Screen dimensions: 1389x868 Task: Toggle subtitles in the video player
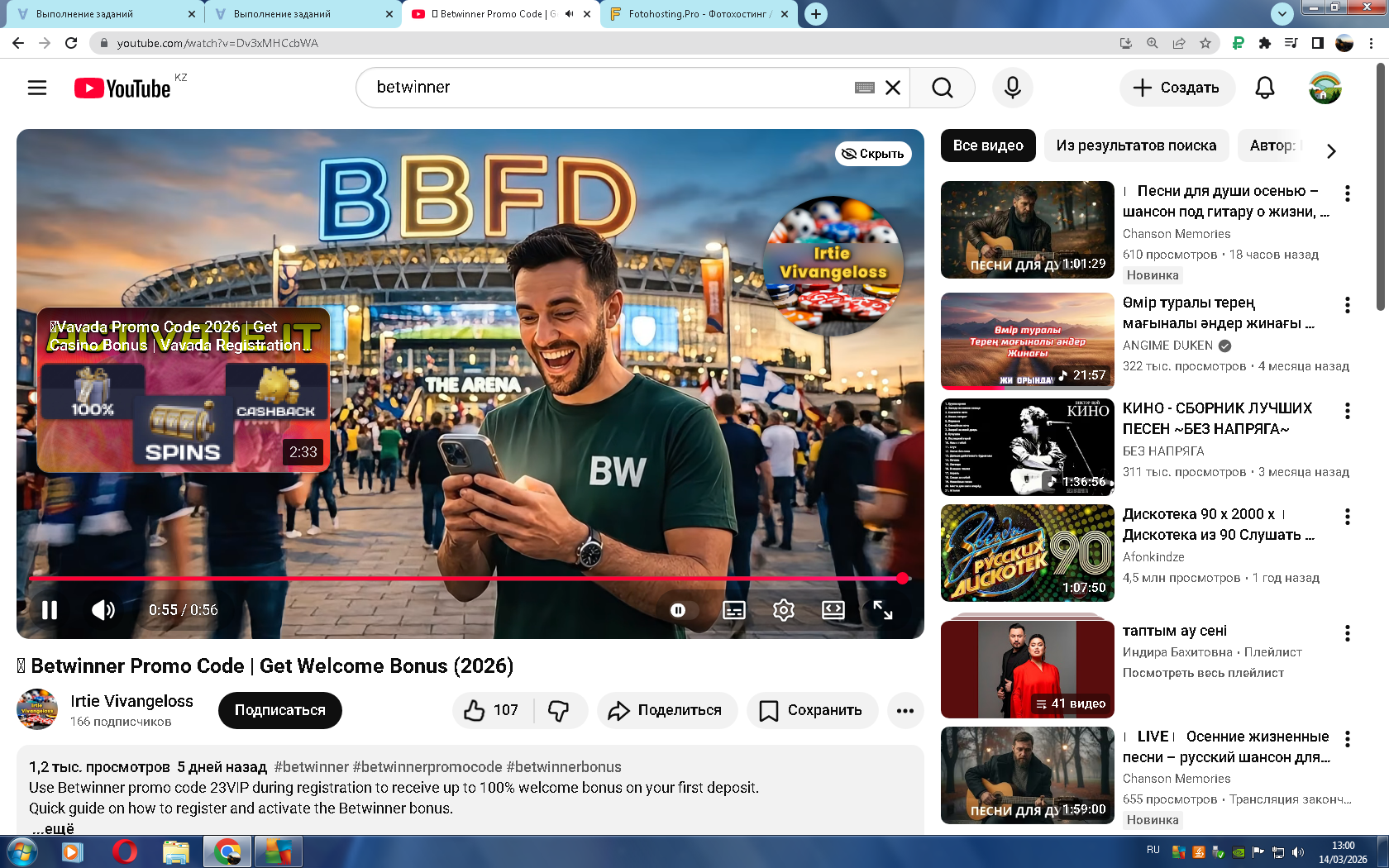(x=733, y=610)
